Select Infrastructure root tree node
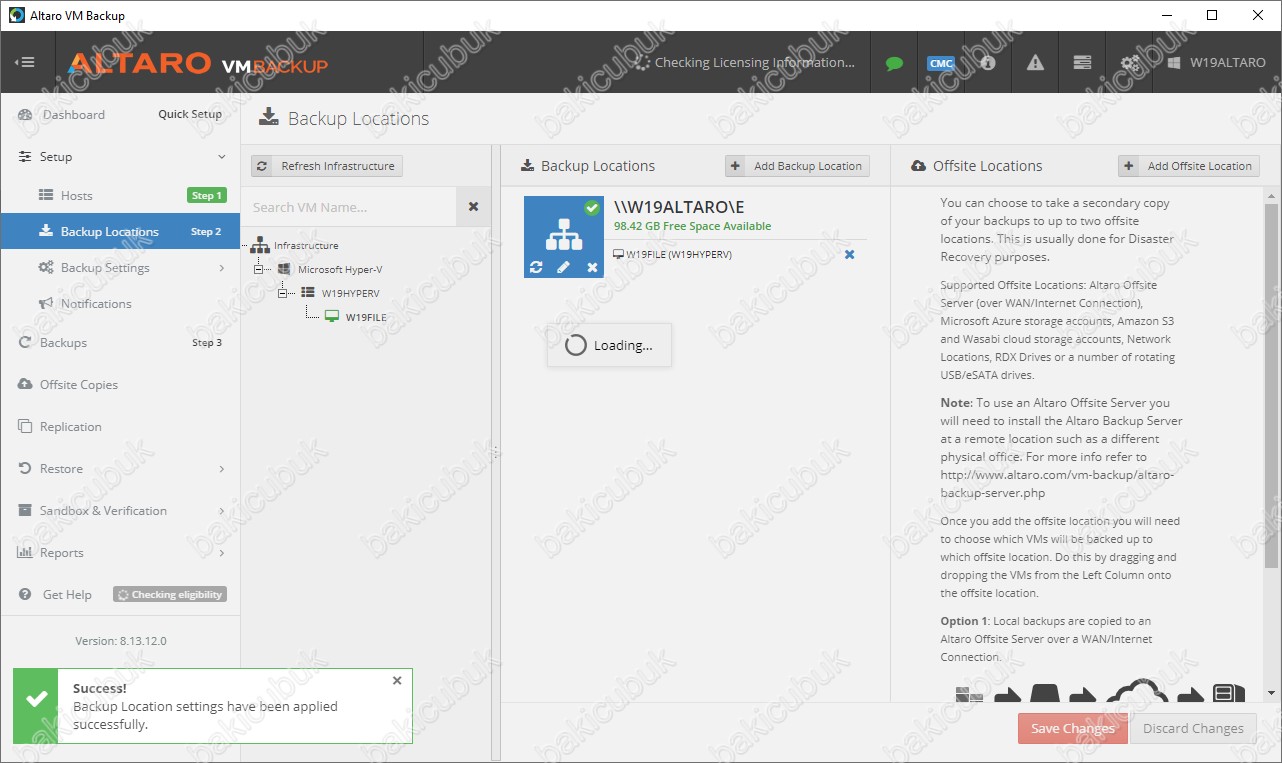Screen dimensions: 1282x763 (x=306, y=245)
